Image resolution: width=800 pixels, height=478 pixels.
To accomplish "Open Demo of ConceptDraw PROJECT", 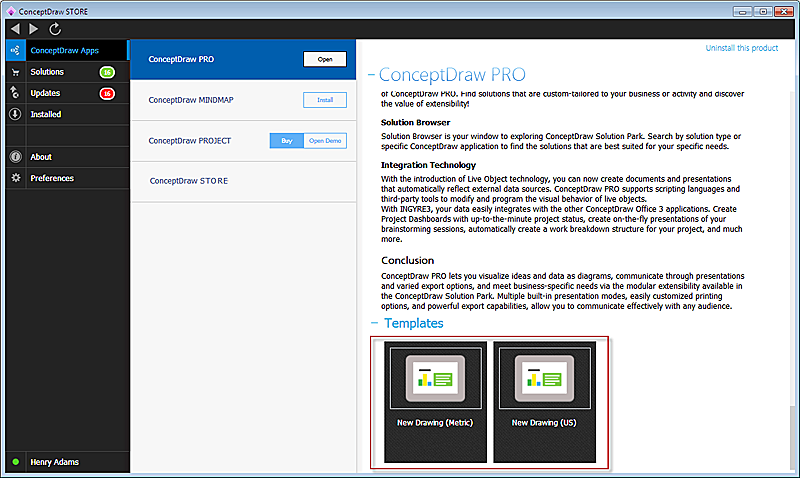I will 325,141.
